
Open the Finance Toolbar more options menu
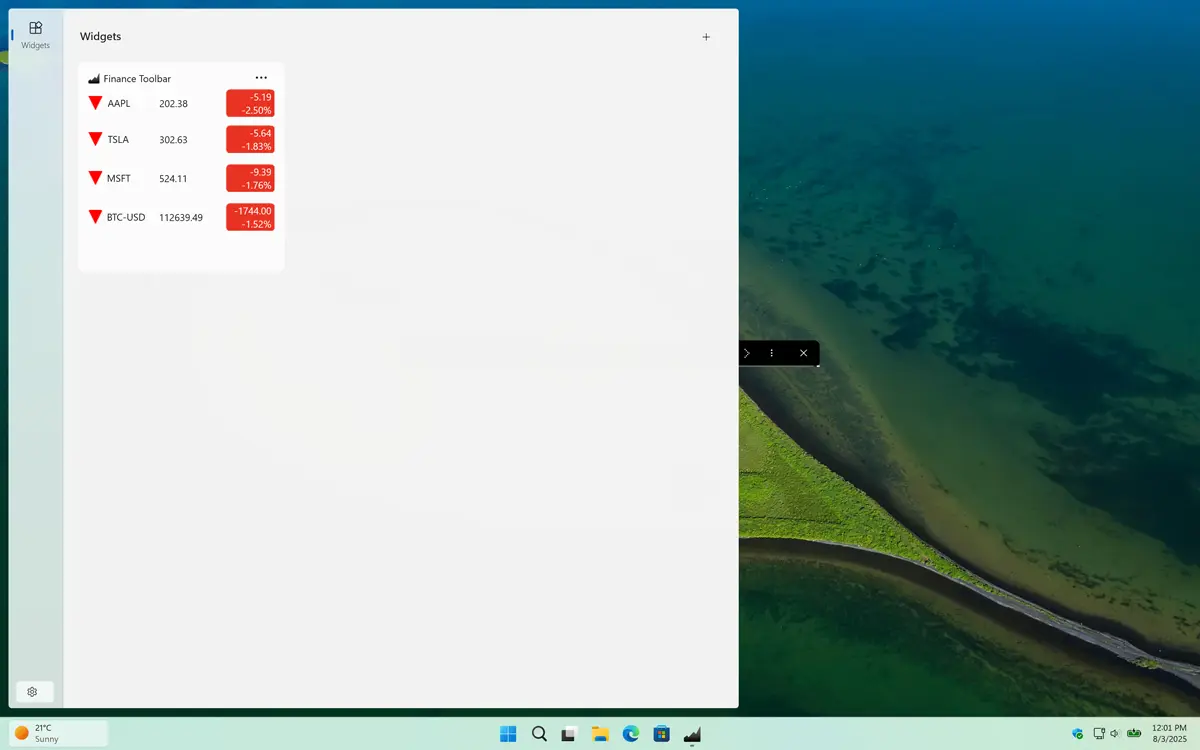coord(261,78)
